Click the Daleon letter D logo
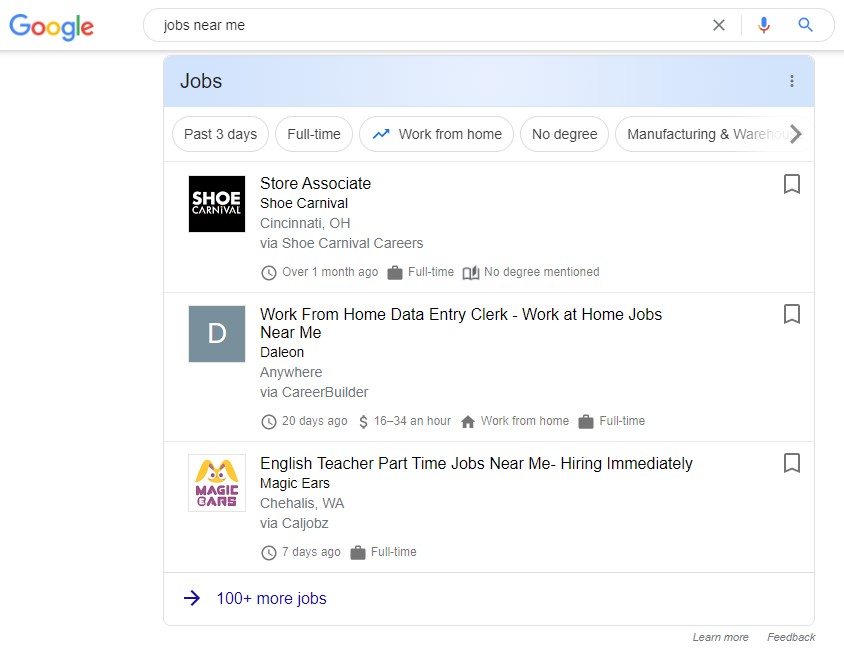The height and width of the screenshot is (661, 844). (x=217, y=334)
